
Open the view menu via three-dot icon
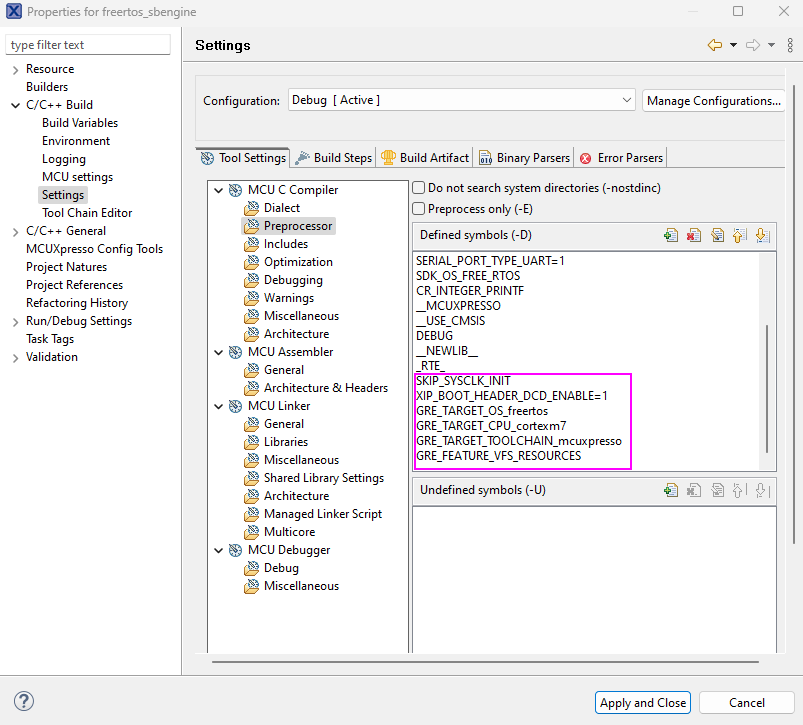click(789, 45)
